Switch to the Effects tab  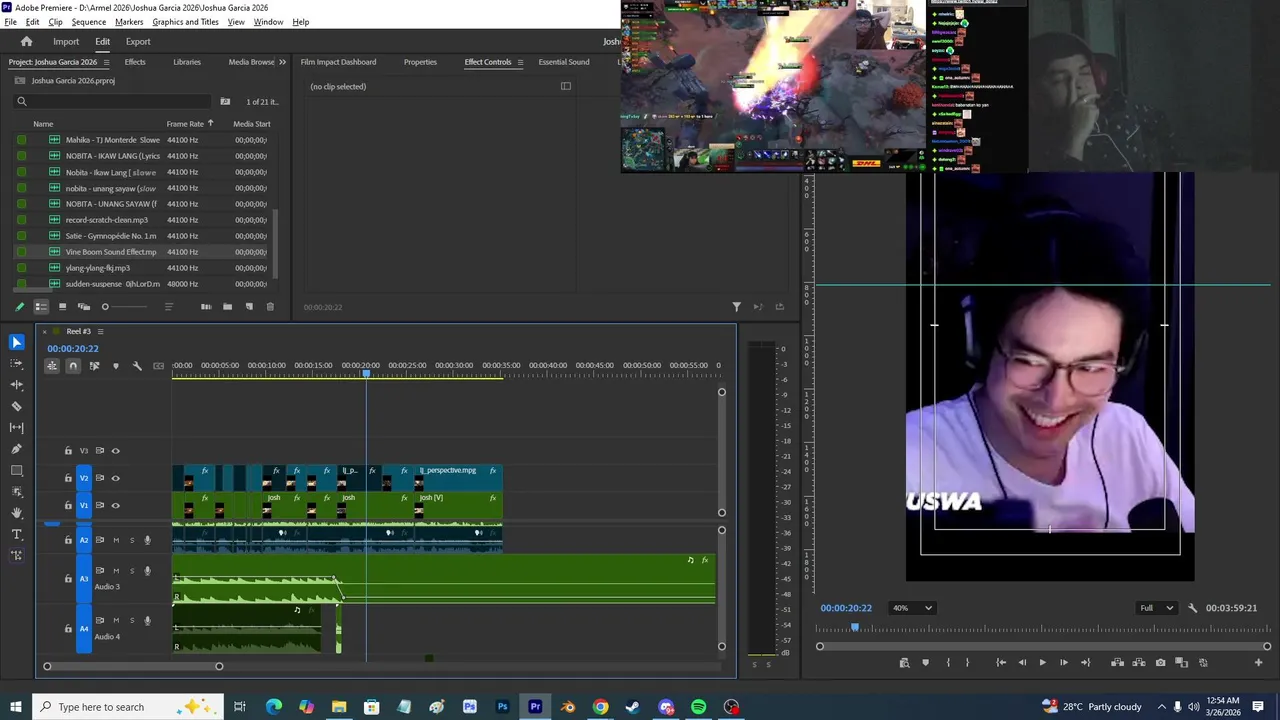click(x=135, y=62)
